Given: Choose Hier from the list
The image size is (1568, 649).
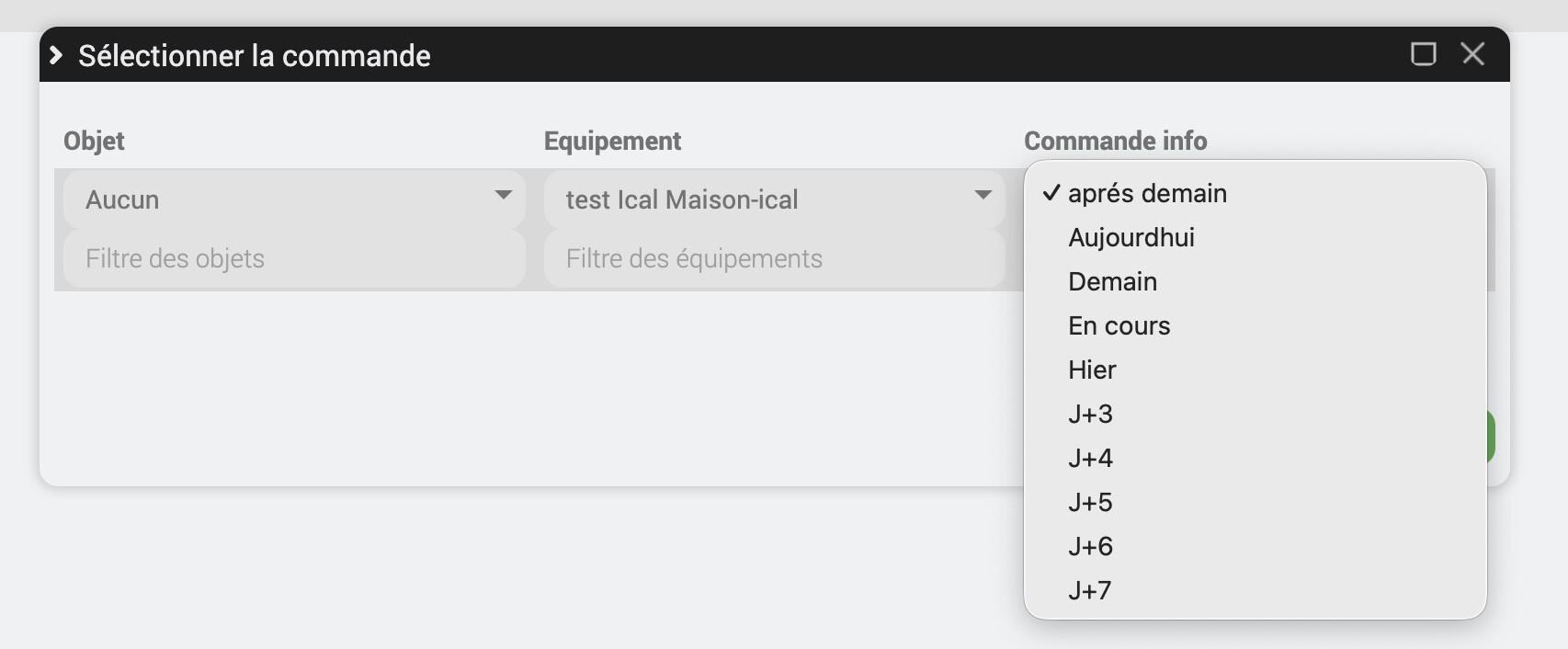Looking at the screenshot, I should [1092, 370].
